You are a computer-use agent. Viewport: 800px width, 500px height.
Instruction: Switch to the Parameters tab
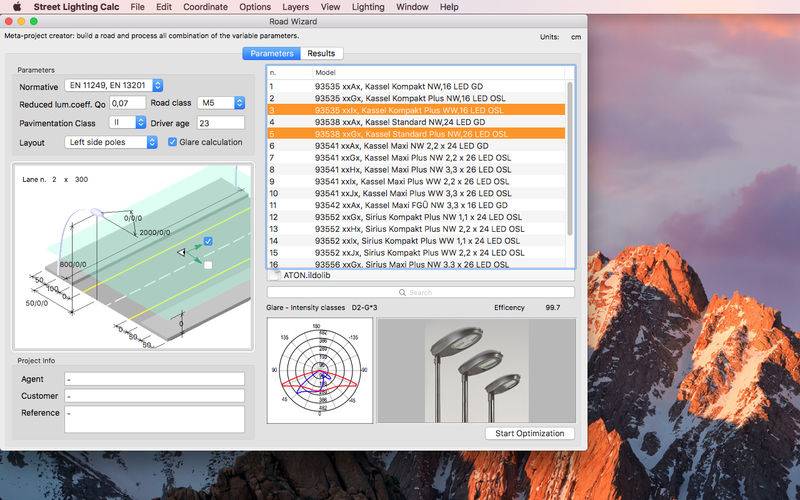click(x=271, y=53)
